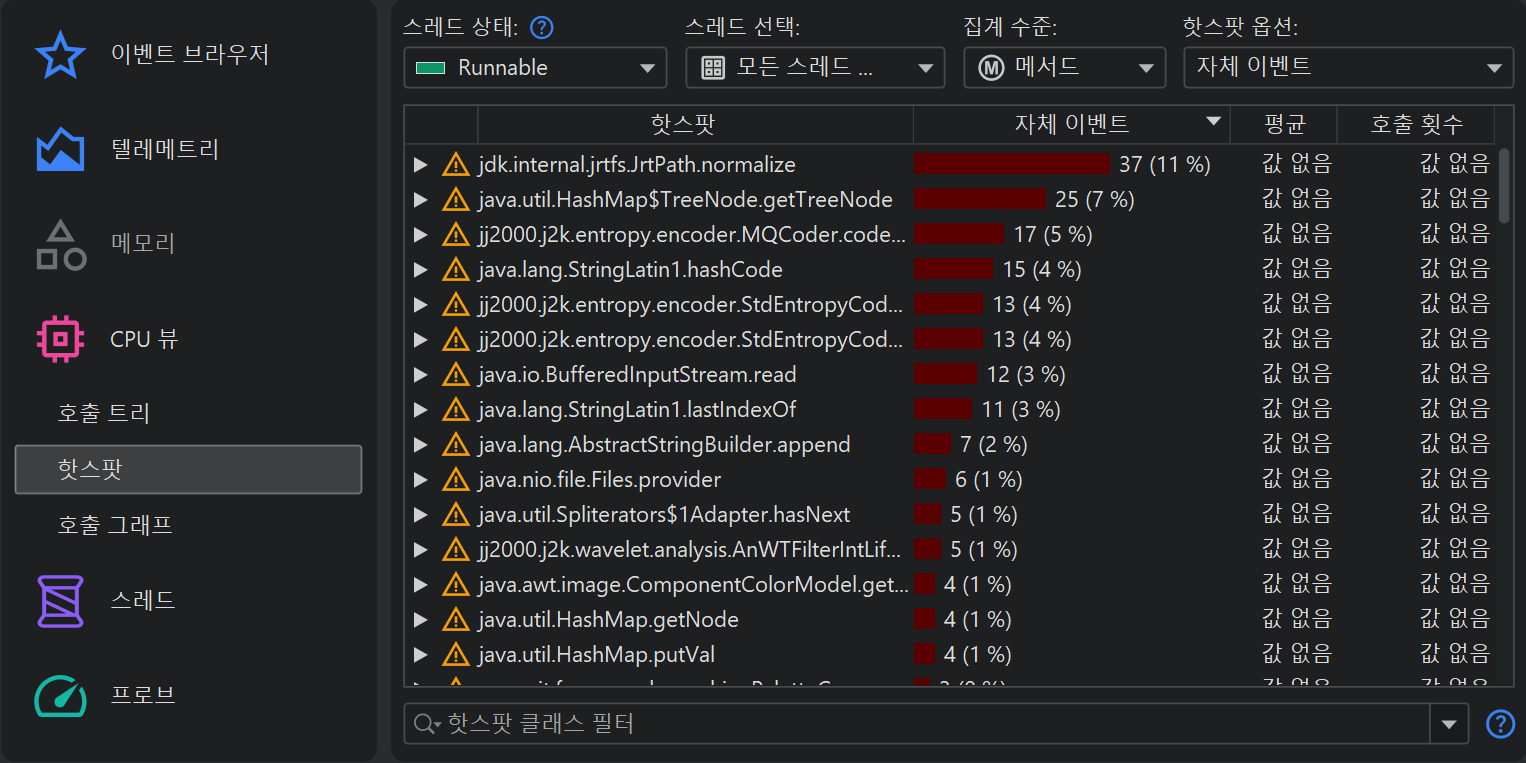Click the 텔레메트리 chart icon
The image size is (1526, 763).
(60, 150)
